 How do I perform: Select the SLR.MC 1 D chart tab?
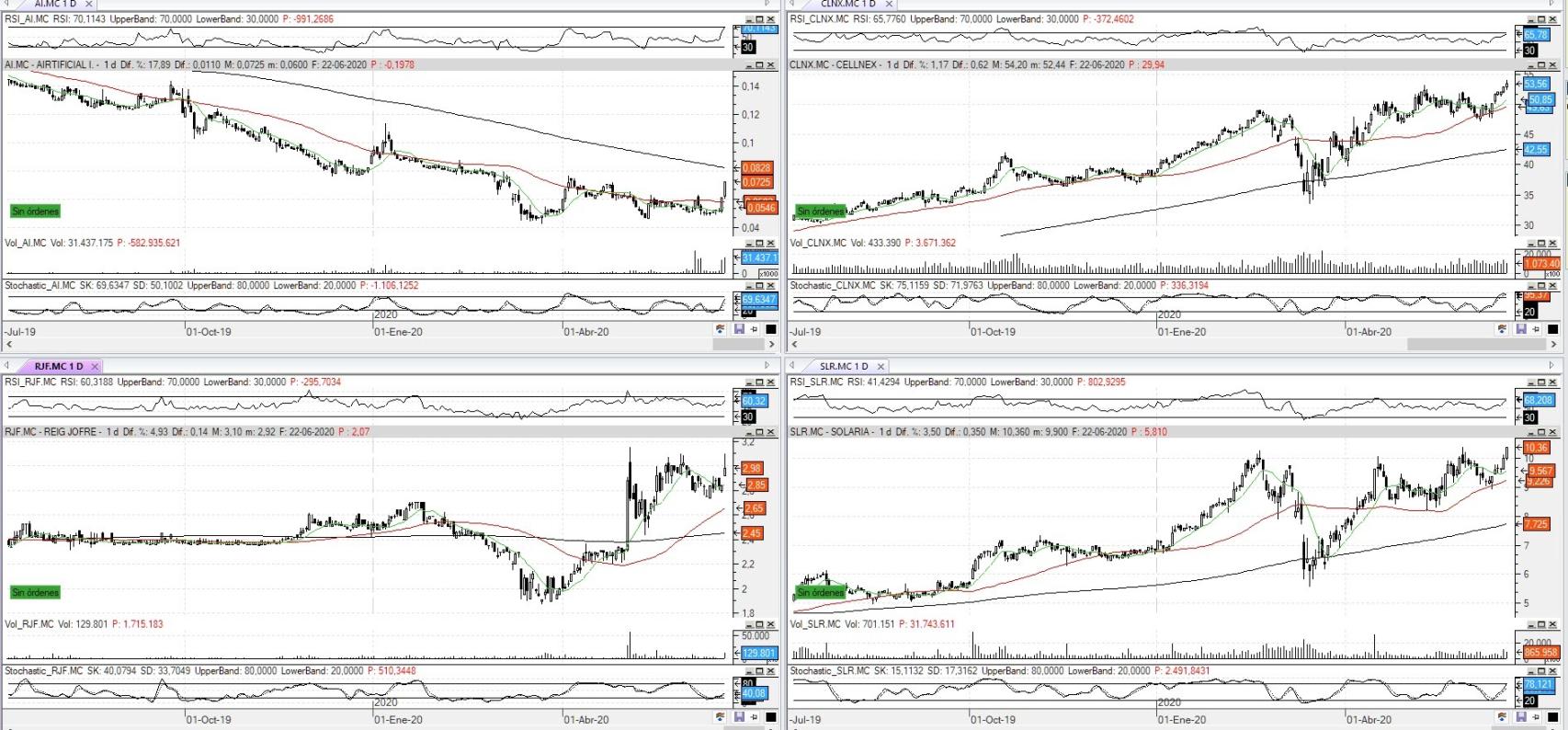click(x=844, y=366)
